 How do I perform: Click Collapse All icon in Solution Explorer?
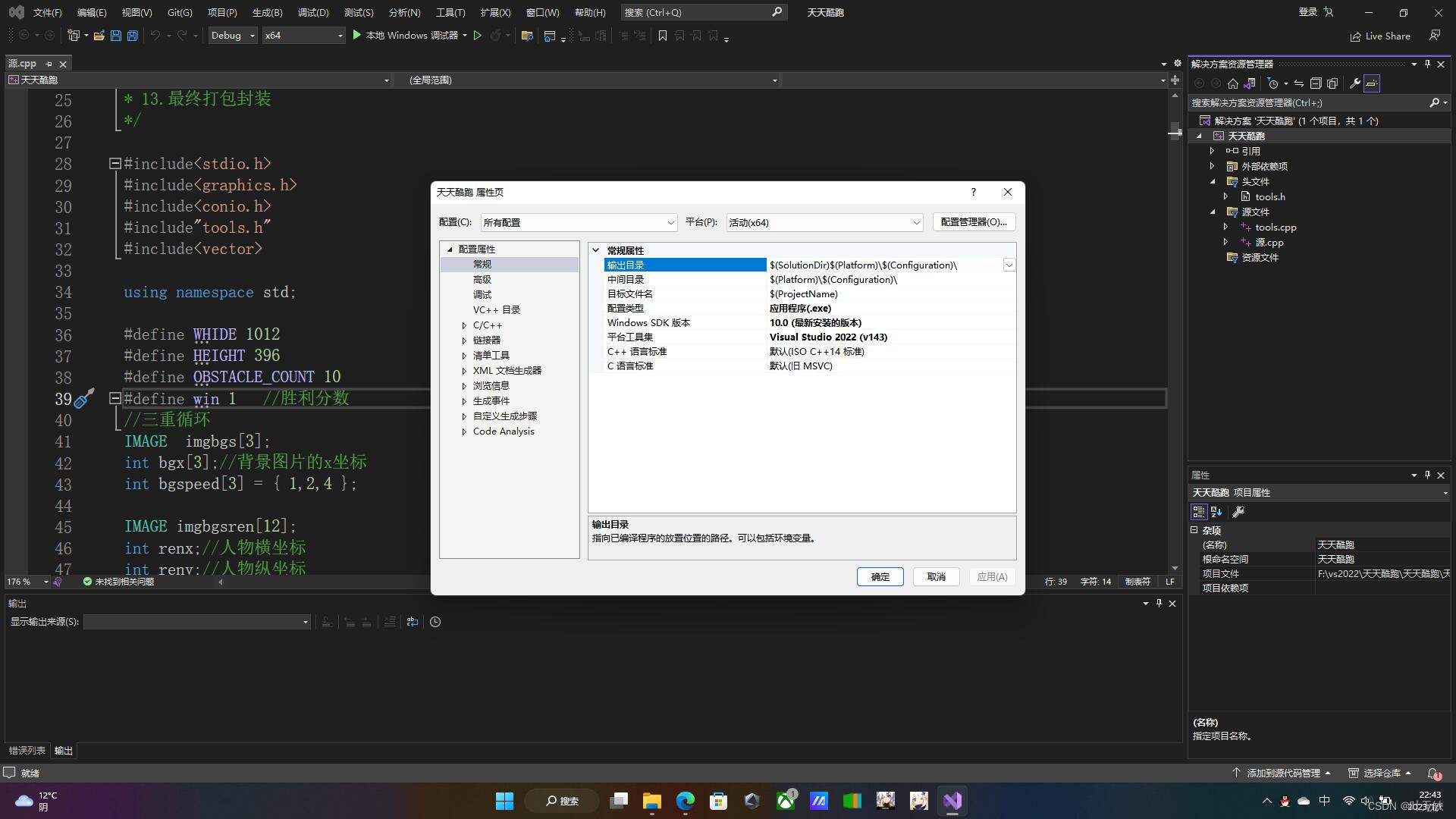(1316, 83)
